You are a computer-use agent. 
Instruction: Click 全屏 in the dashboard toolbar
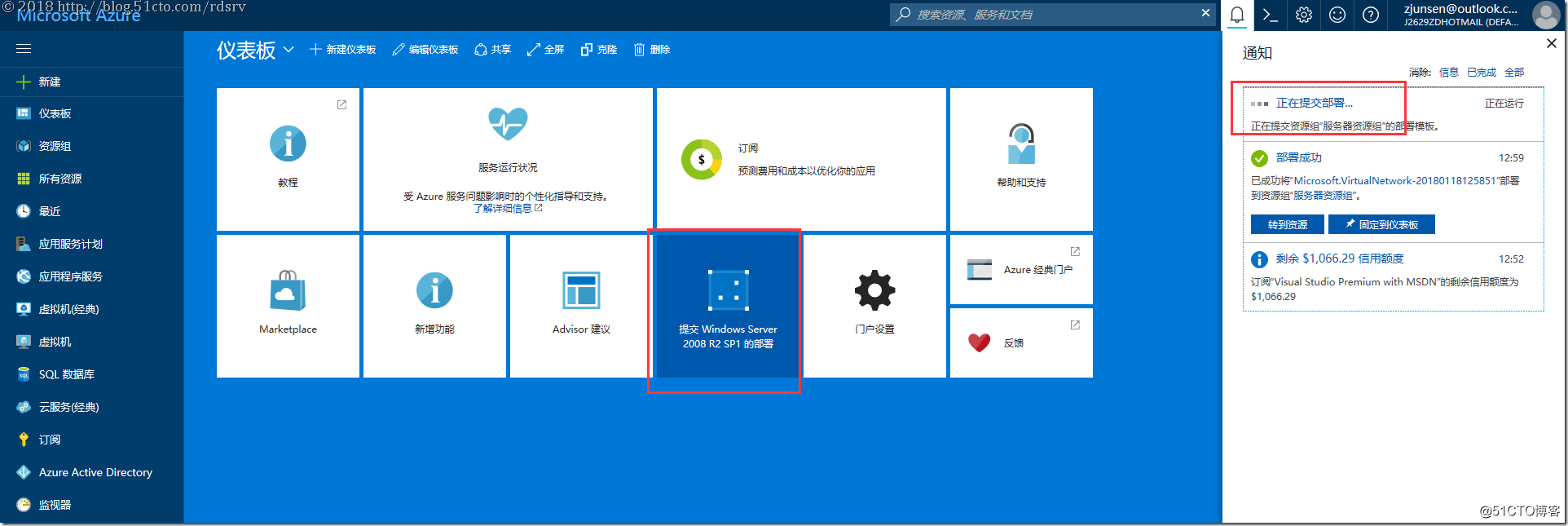coord(546,50)
